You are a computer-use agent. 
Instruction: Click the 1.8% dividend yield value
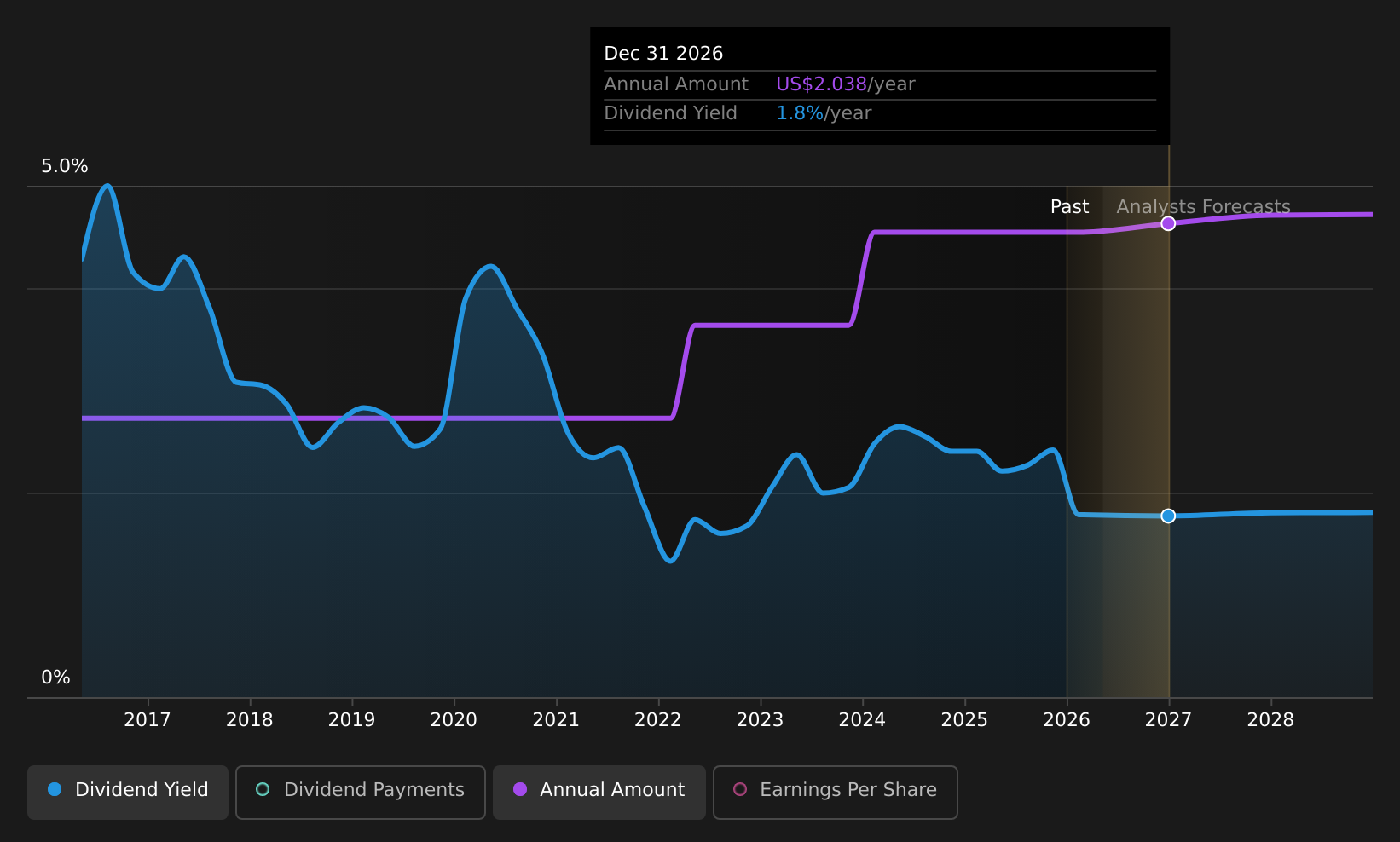point(800,113)
